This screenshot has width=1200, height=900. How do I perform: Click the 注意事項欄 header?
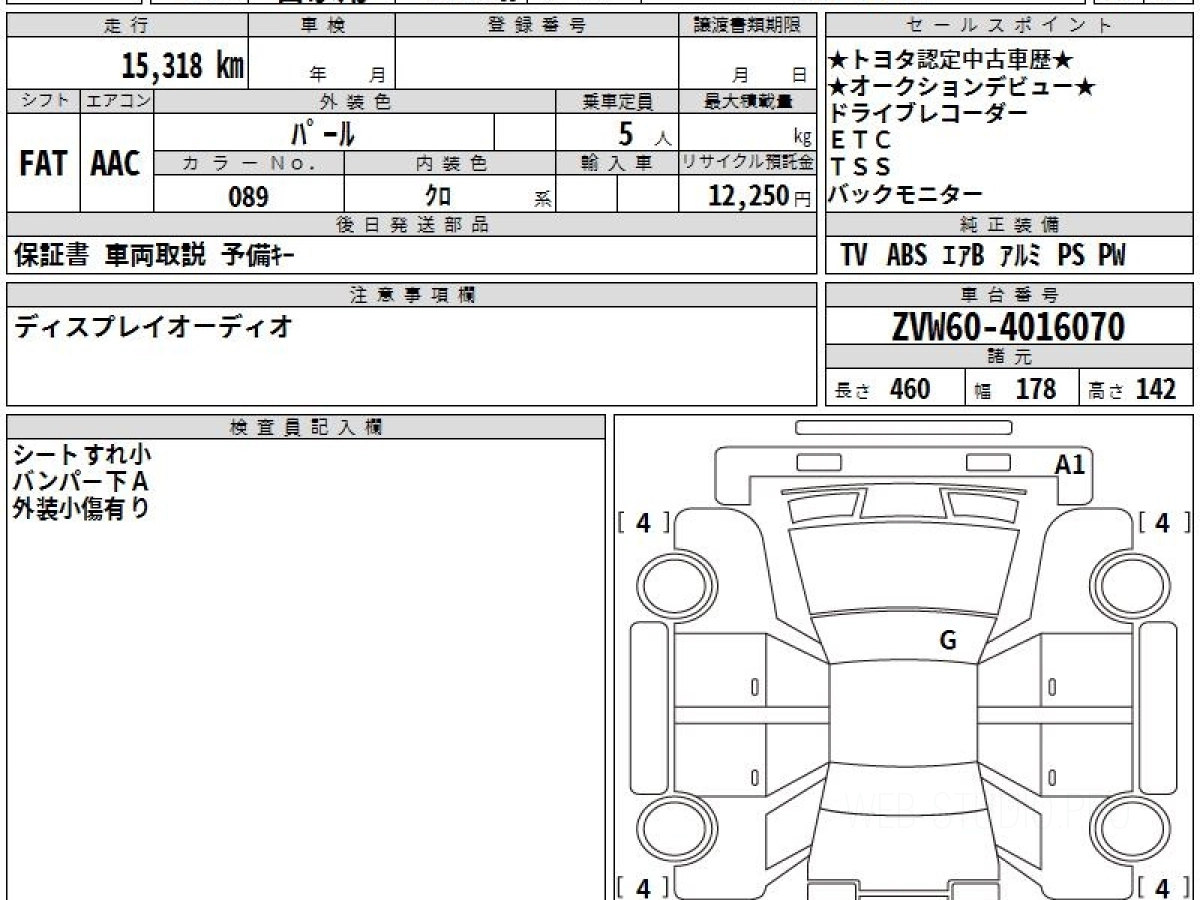click(412, 295)
